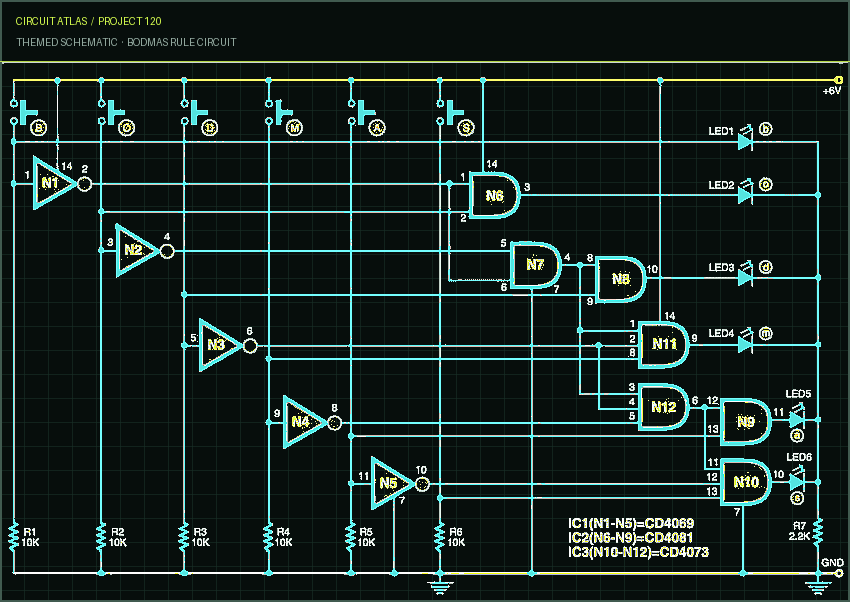Select the R6 10K resistor symbol
850x602 pixels.
pyautogui.click(x=440, y=536)
